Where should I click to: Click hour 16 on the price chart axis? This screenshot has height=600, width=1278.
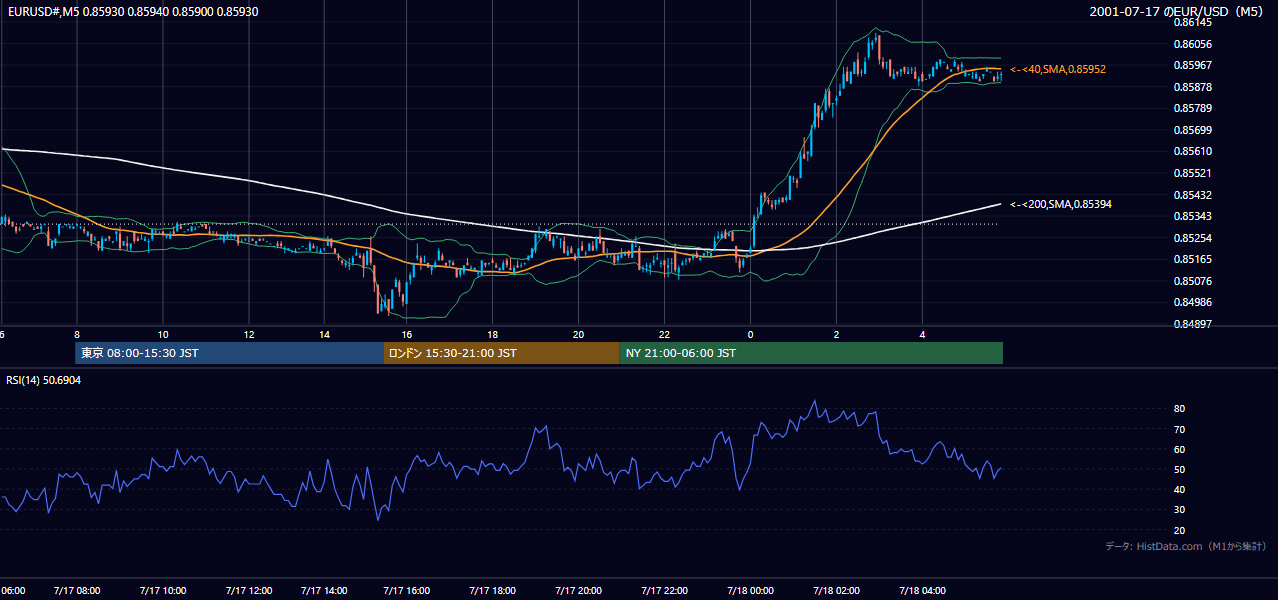pos(407,334)
